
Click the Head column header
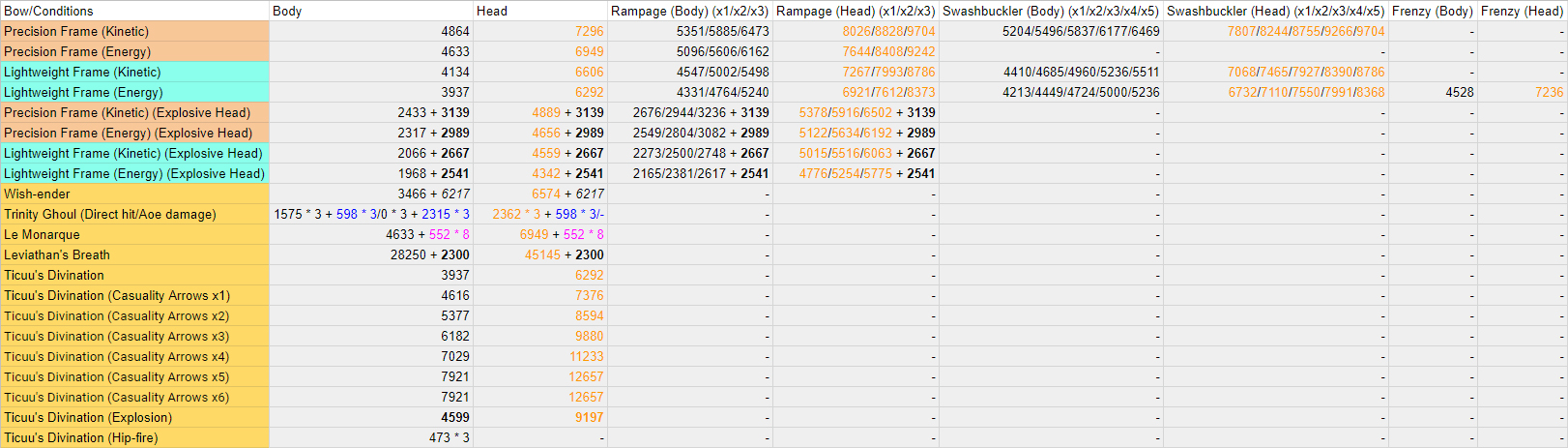click(x=540, y=11)
